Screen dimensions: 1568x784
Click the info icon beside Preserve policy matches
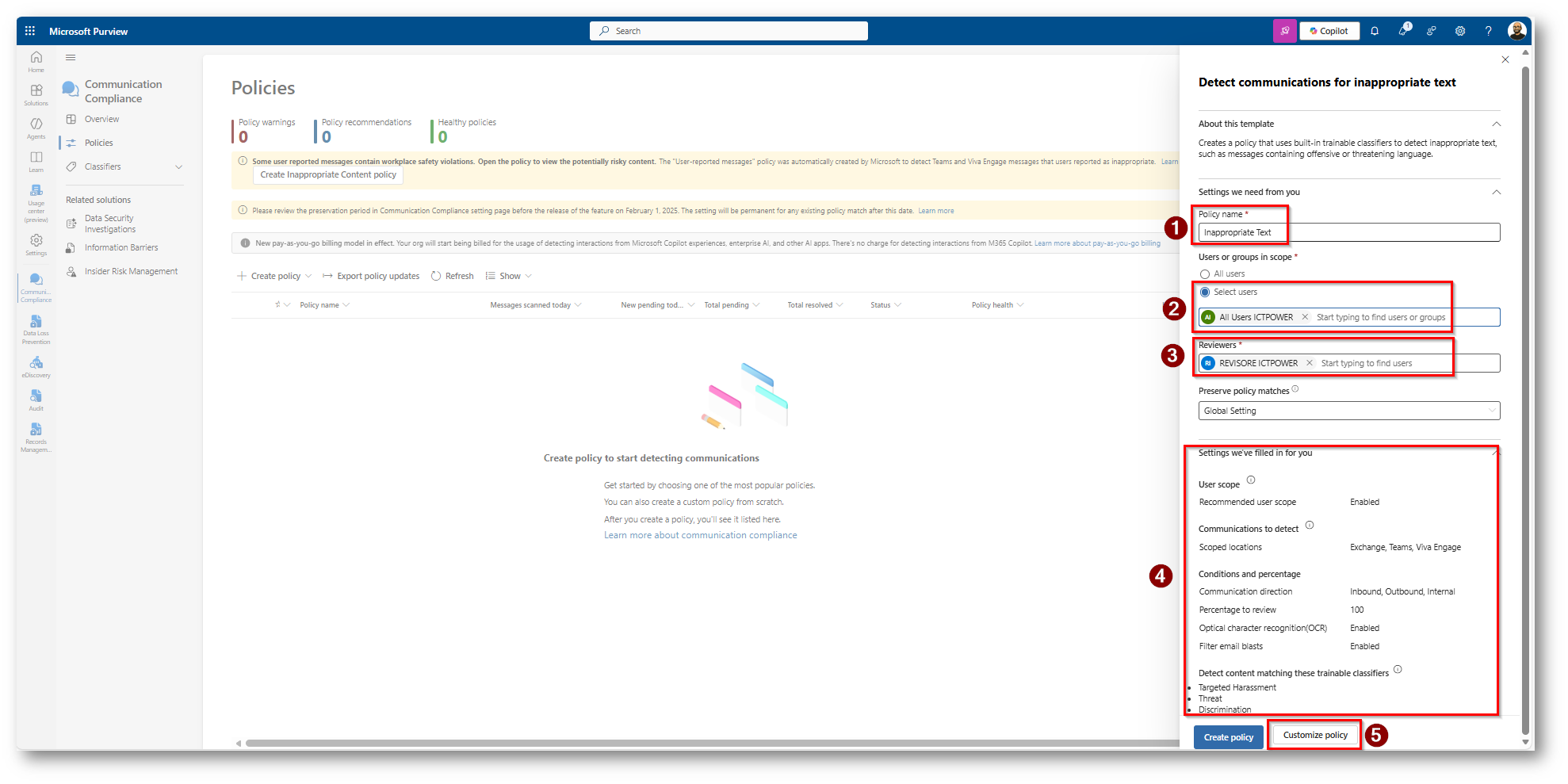tap(1295, 389)
